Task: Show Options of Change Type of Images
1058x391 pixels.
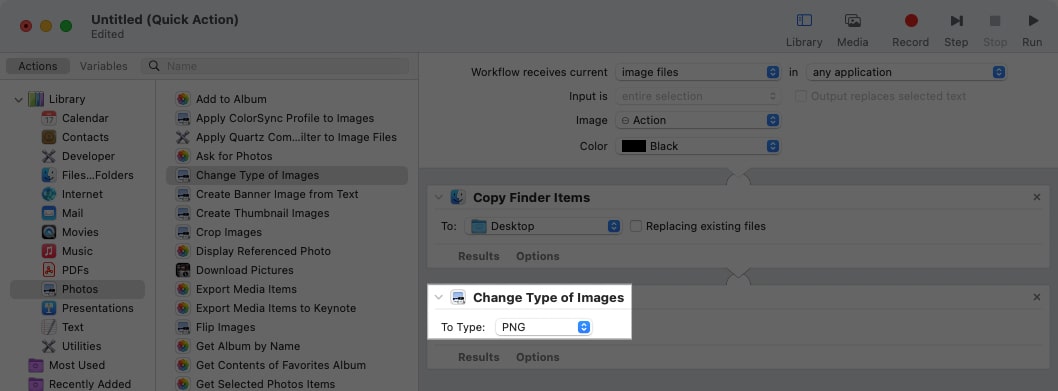Action: coord(538,357)
